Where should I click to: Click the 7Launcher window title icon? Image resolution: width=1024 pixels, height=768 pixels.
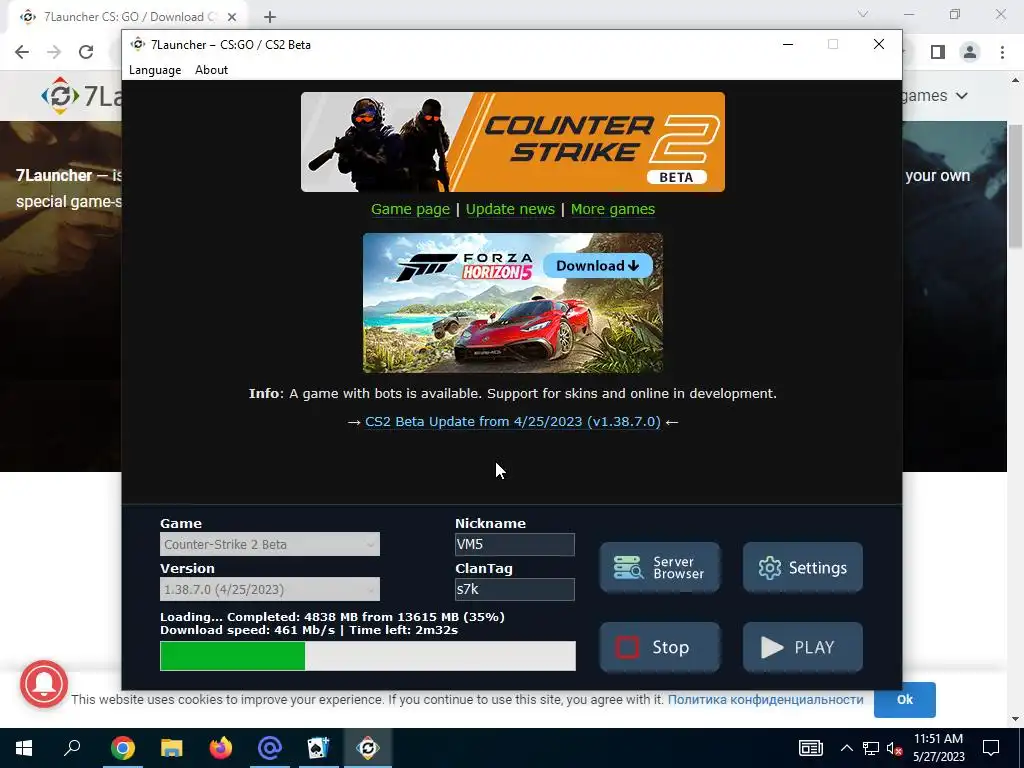pos(137,44)
